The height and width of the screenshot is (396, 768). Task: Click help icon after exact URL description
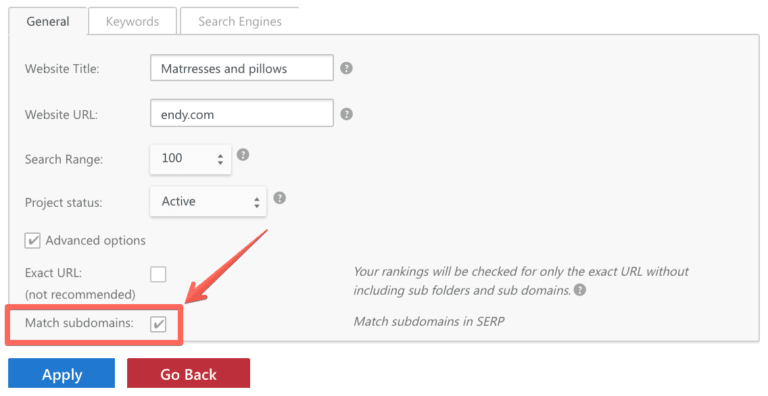(x=580, y=290)
